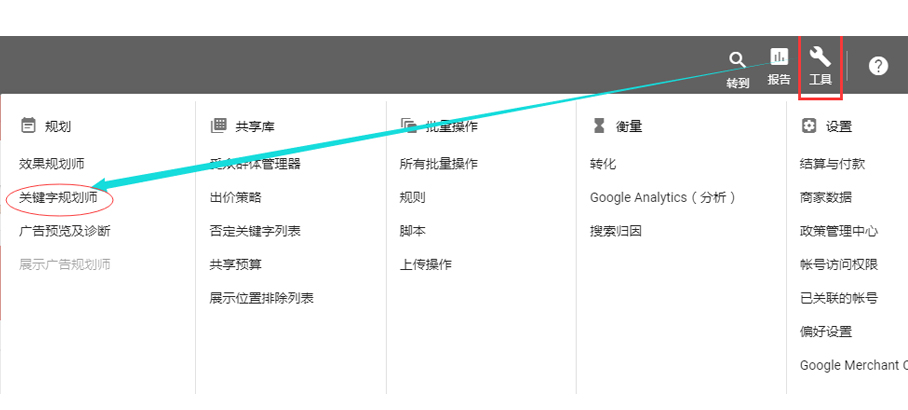
Task: Click the 工具 wrench tools icon
Action: (820, 57)
